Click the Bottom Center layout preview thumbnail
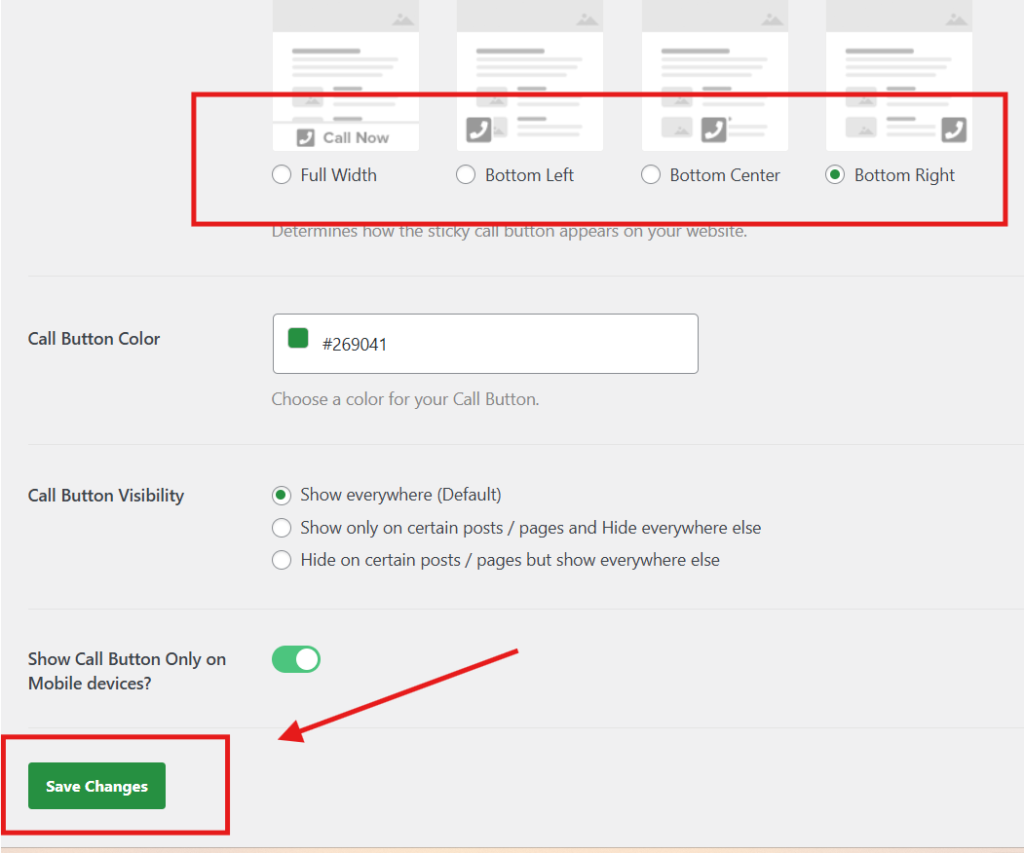The height and width of the screenshot is (853, 1024). coord(714,75)
